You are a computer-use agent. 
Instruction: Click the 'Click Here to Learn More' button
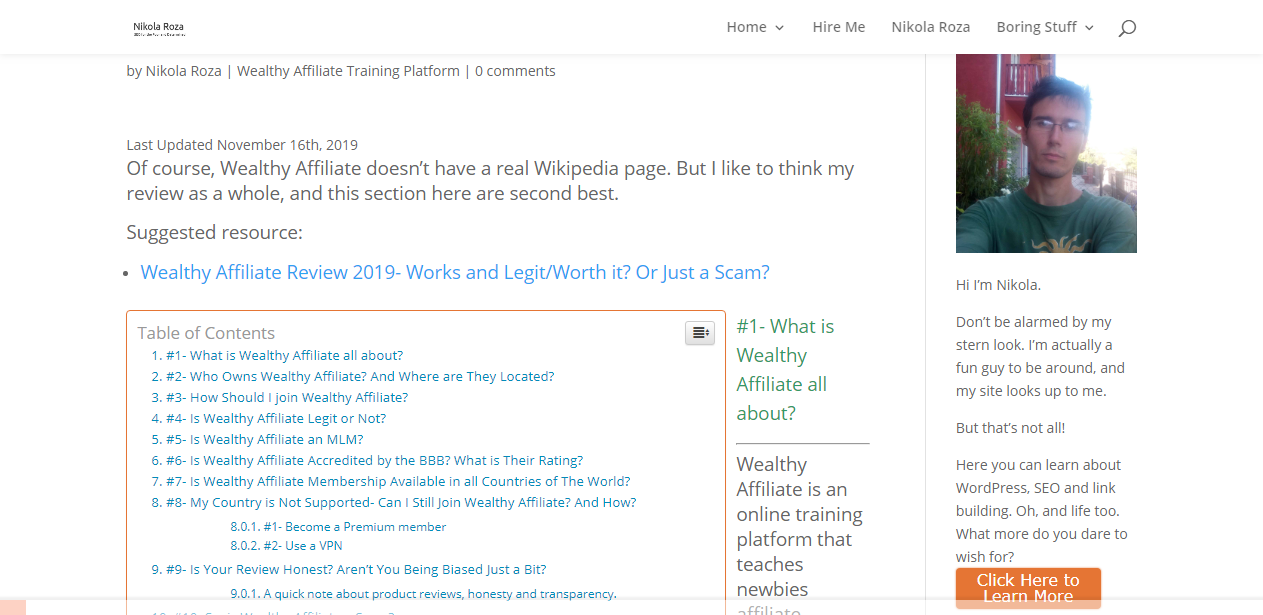[1028, 588]
